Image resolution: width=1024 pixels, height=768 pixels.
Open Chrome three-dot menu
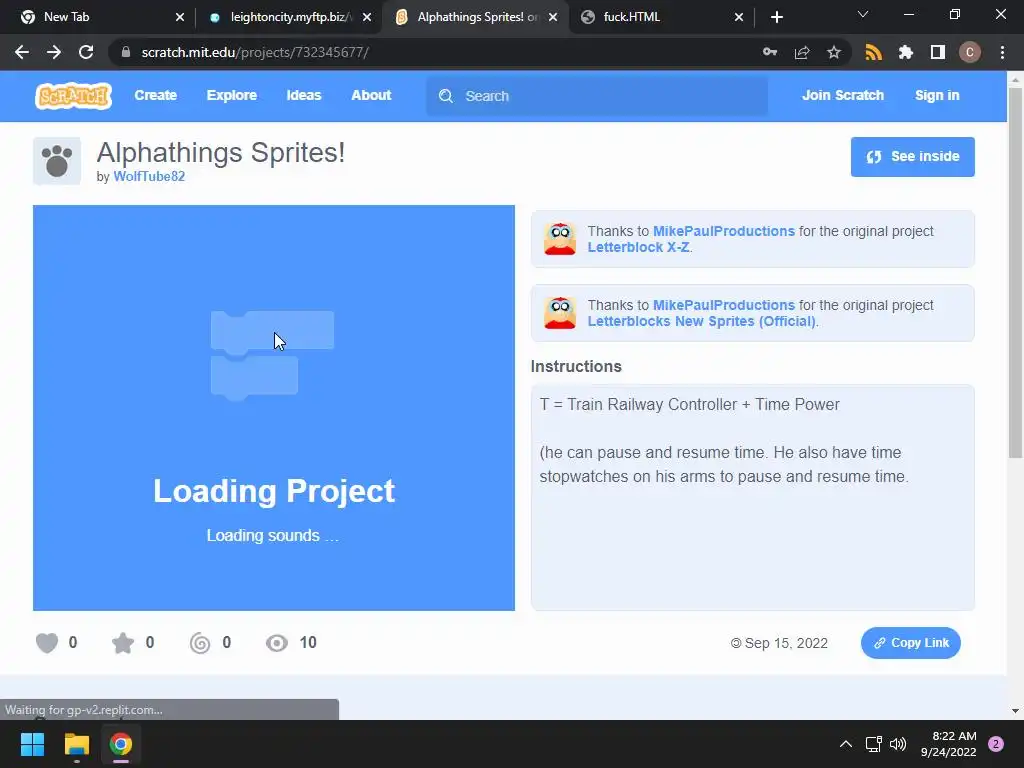coord(1002,52)
